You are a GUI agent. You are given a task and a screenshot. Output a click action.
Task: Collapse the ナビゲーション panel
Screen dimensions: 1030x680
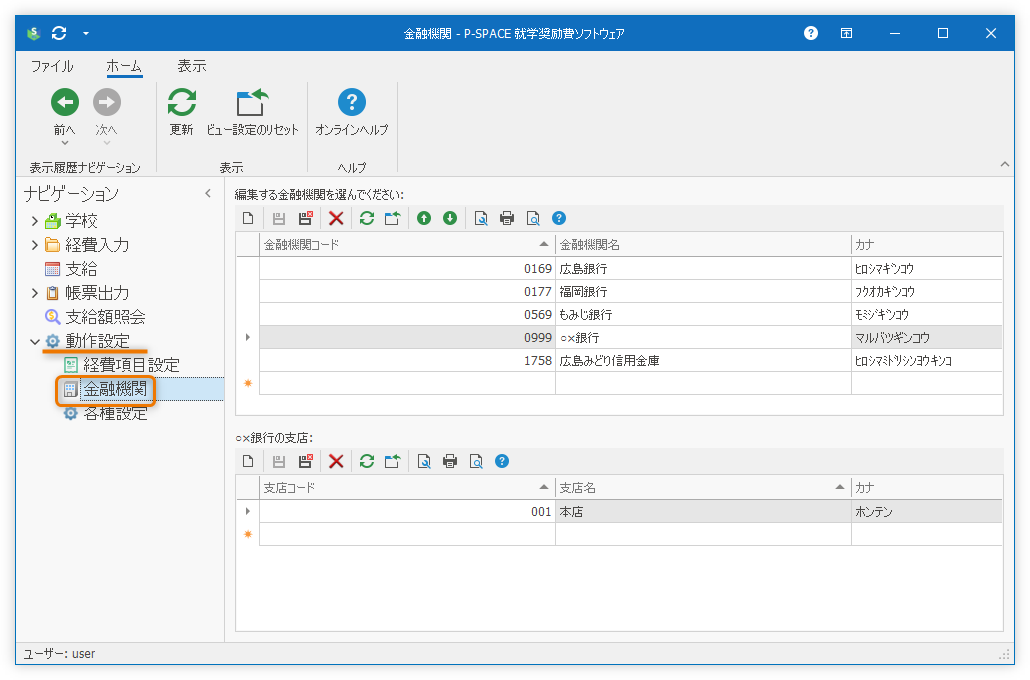click(x=208, y=193)
